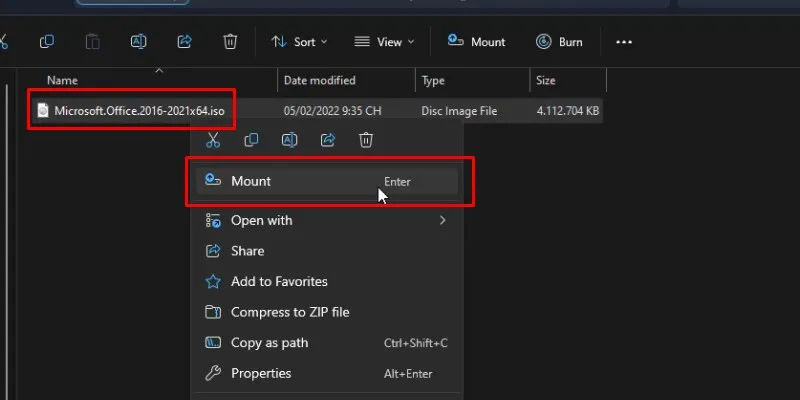The height and width of the screenshot is (400, 800).
Task: Click the Copy icon in the context menu
Action: [251, 140]
